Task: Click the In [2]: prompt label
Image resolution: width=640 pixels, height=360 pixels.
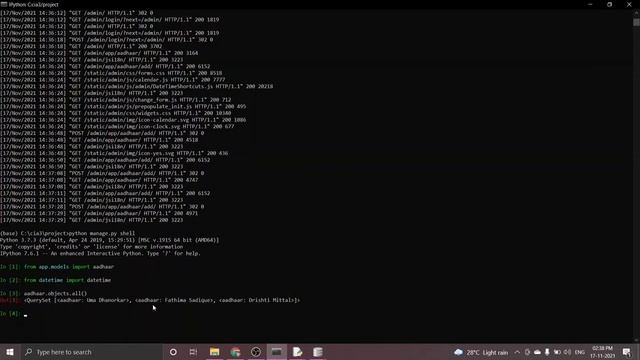Action: [x=10, y=280]
